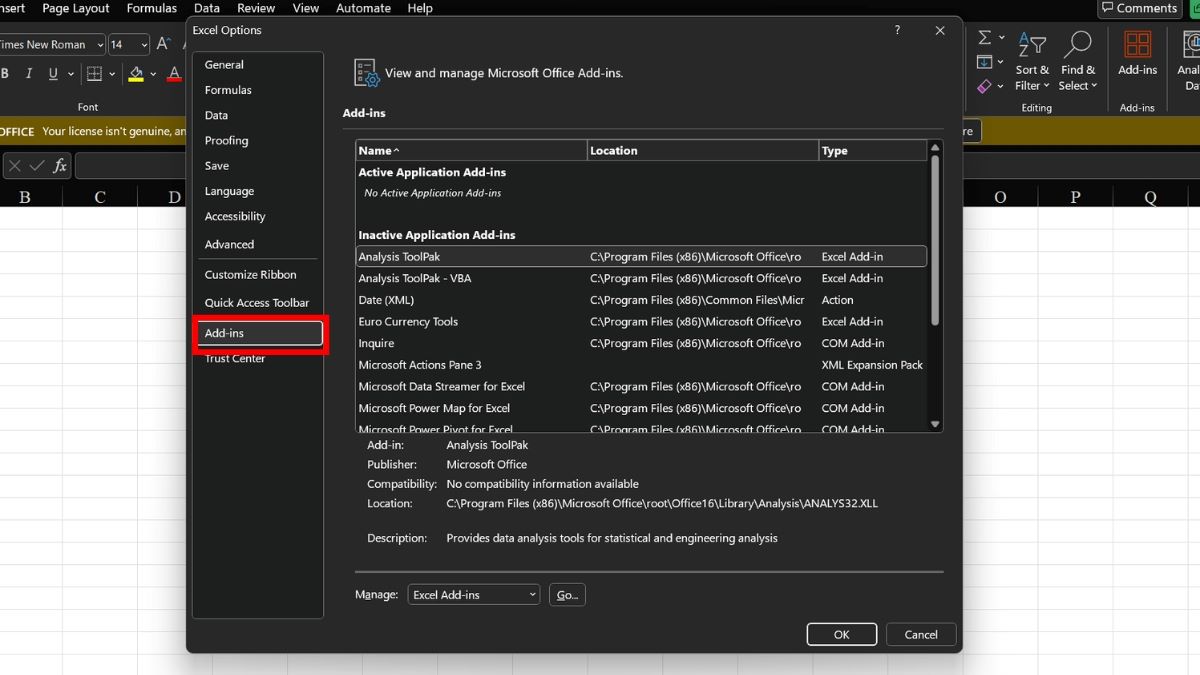Open the Help ribbon tab
Screen dimensions: 1200x675
pyautogui.click(x=420, y=8)
